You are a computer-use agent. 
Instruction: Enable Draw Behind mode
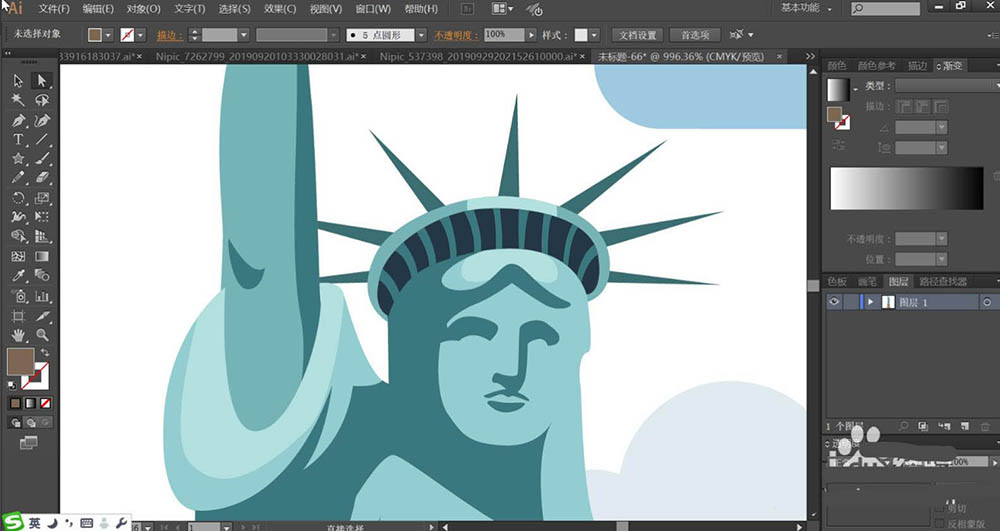point(31,422)
